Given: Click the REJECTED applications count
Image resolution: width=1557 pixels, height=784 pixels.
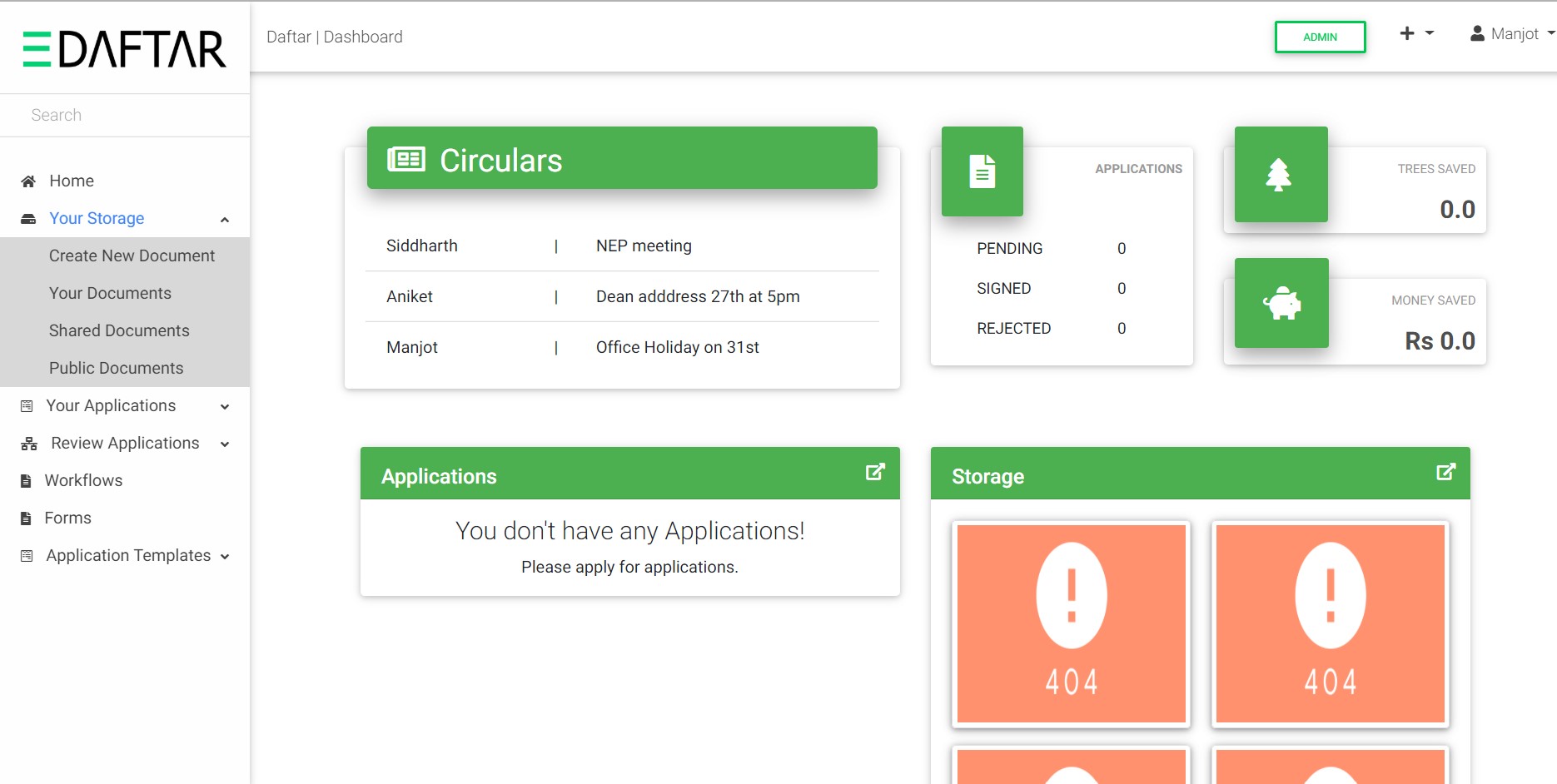Looking at the screenshot, I should 1122,329.
